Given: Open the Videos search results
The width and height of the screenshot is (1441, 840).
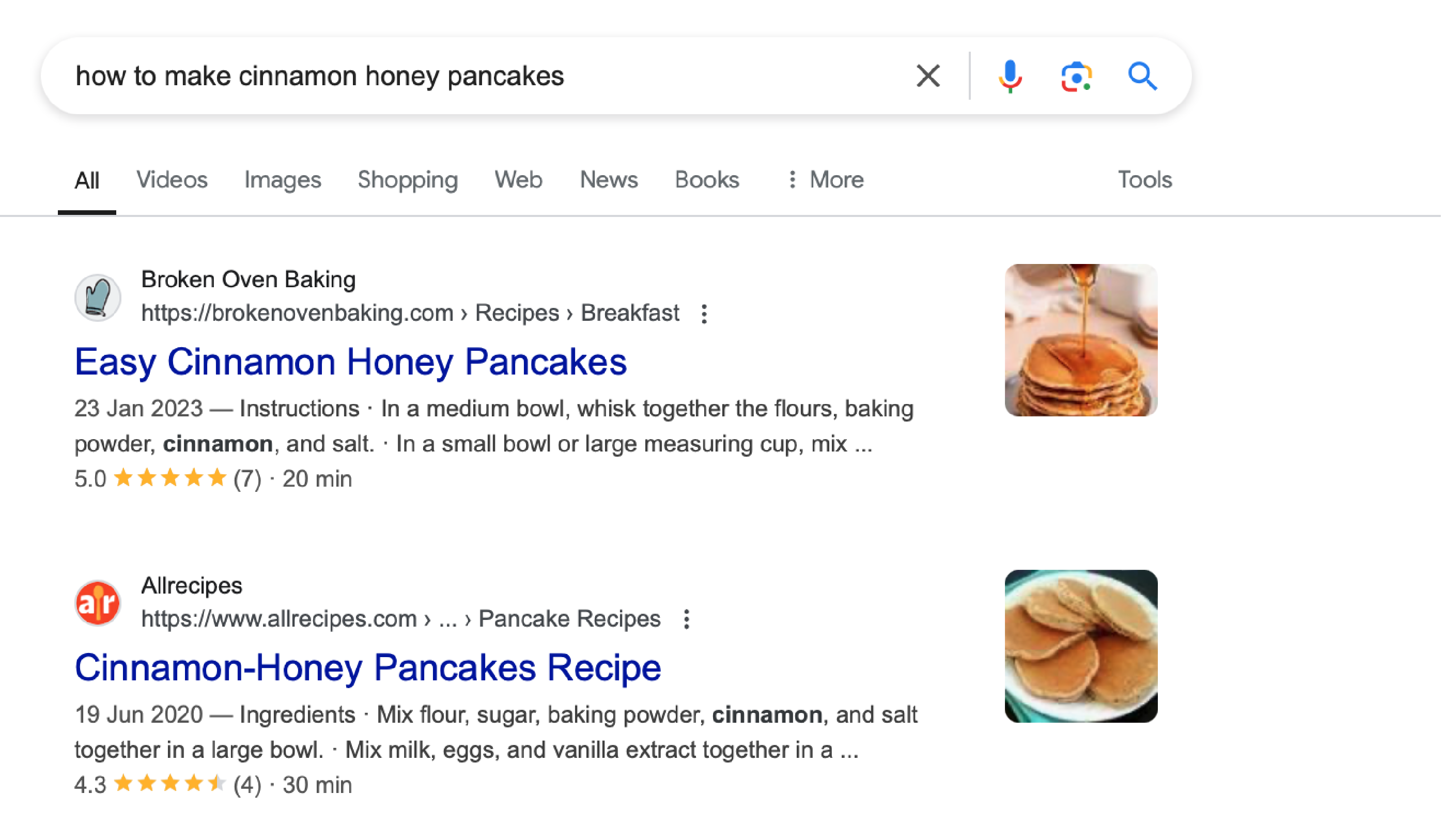Looking at the screenshot, I should click(x=172, y=180).
